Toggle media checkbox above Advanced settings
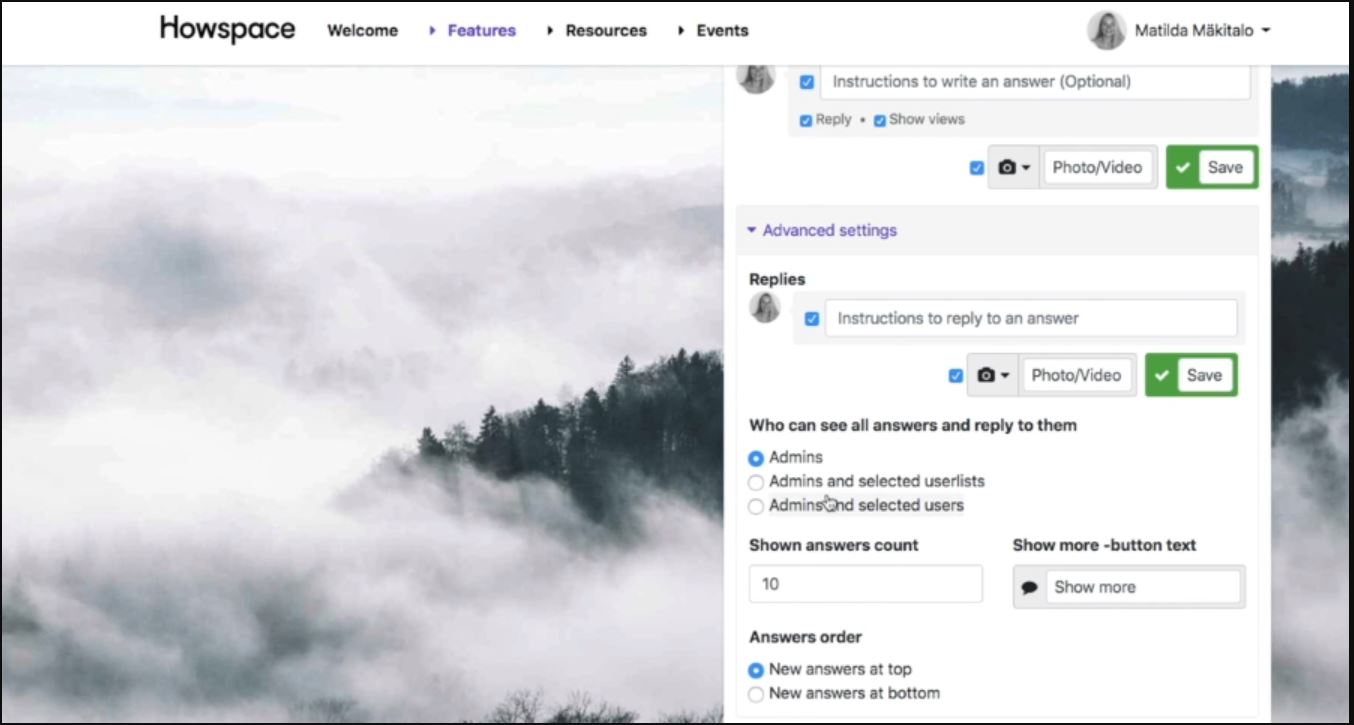 click(x=977, y=168)
